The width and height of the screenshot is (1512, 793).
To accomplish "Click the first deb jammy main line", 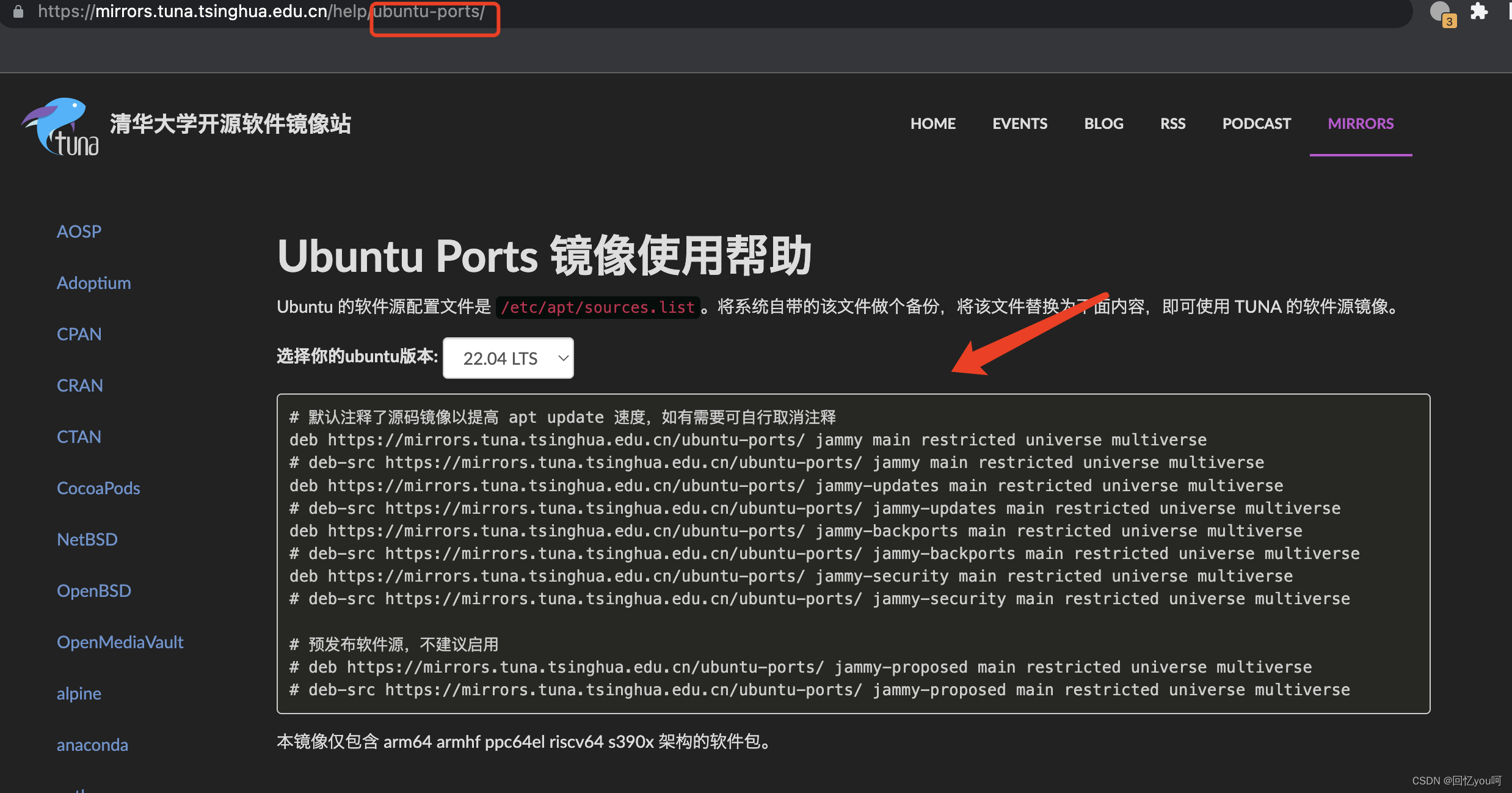I will (748, 440).
